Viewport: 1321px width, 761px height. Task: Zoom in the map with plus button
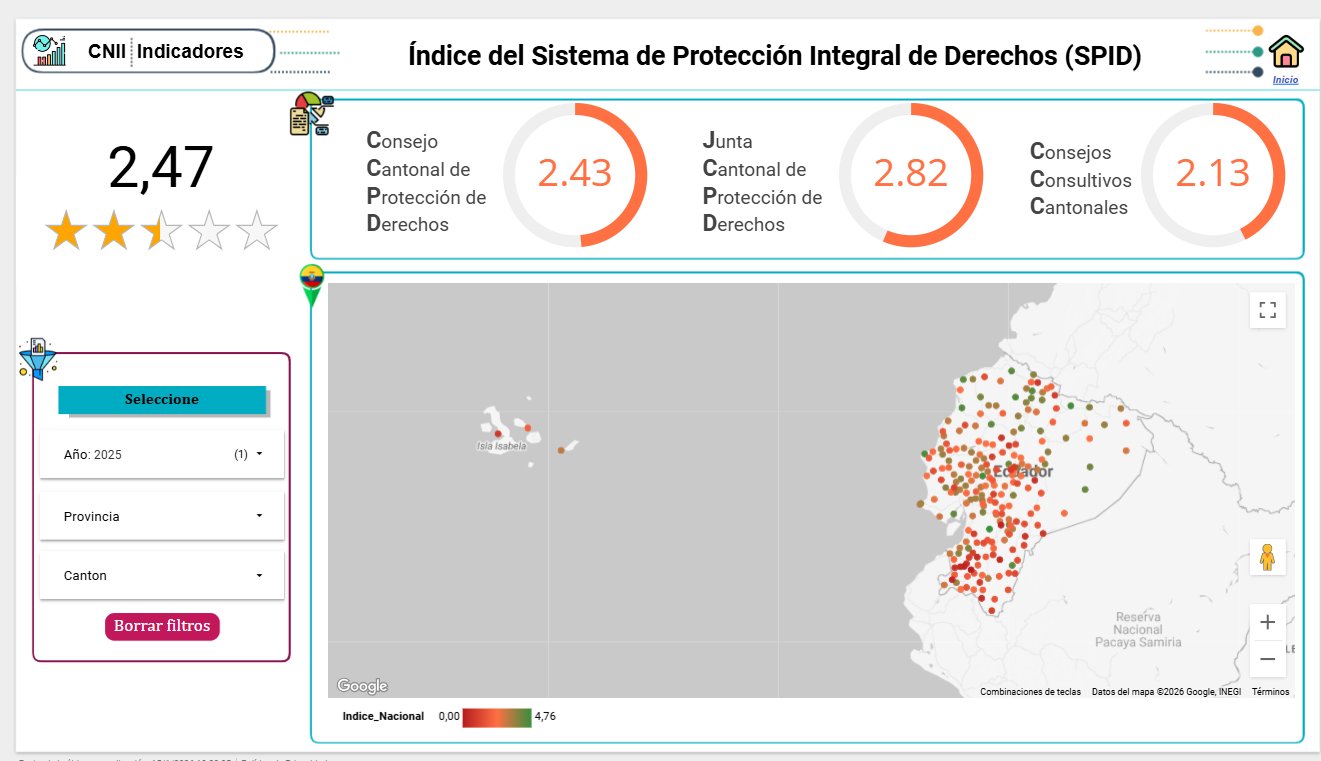(x=1267, y=622)
